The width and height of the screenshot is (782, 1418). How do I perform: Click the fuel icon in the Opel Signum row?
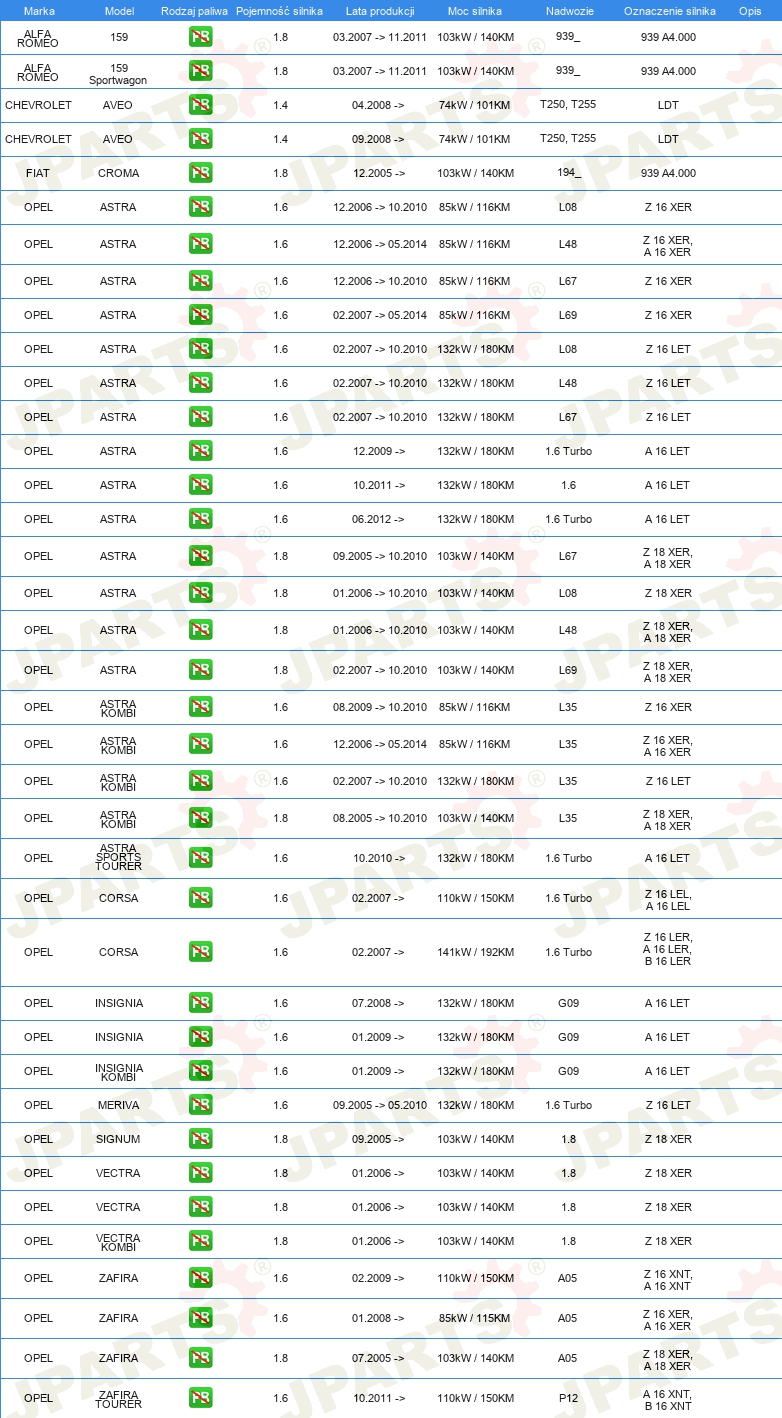pos(200,1139)
